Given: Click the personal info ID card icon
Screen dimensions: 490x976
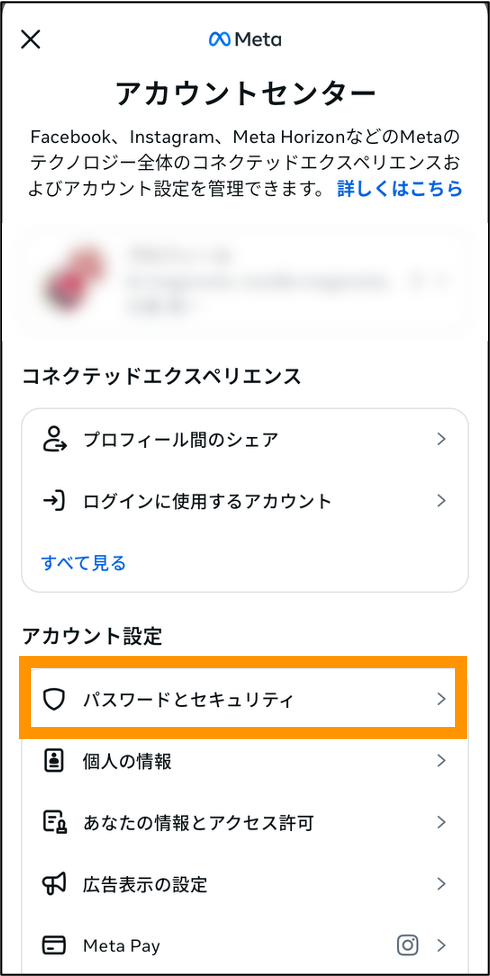Looking at the screenshot, I should click(54, 761).
